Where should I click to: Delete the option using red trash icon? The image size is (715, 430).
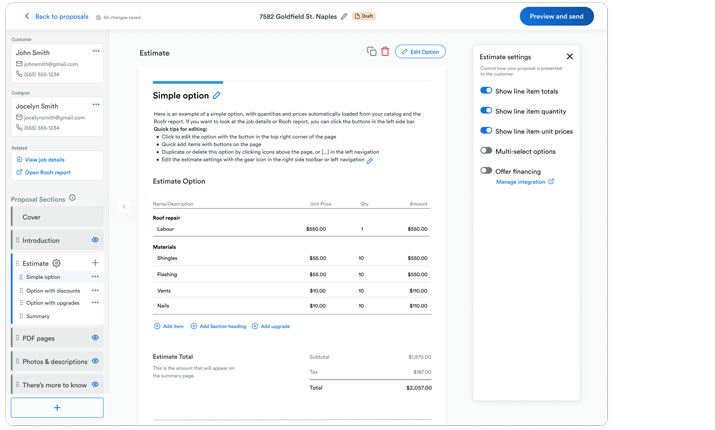[385, 51]
